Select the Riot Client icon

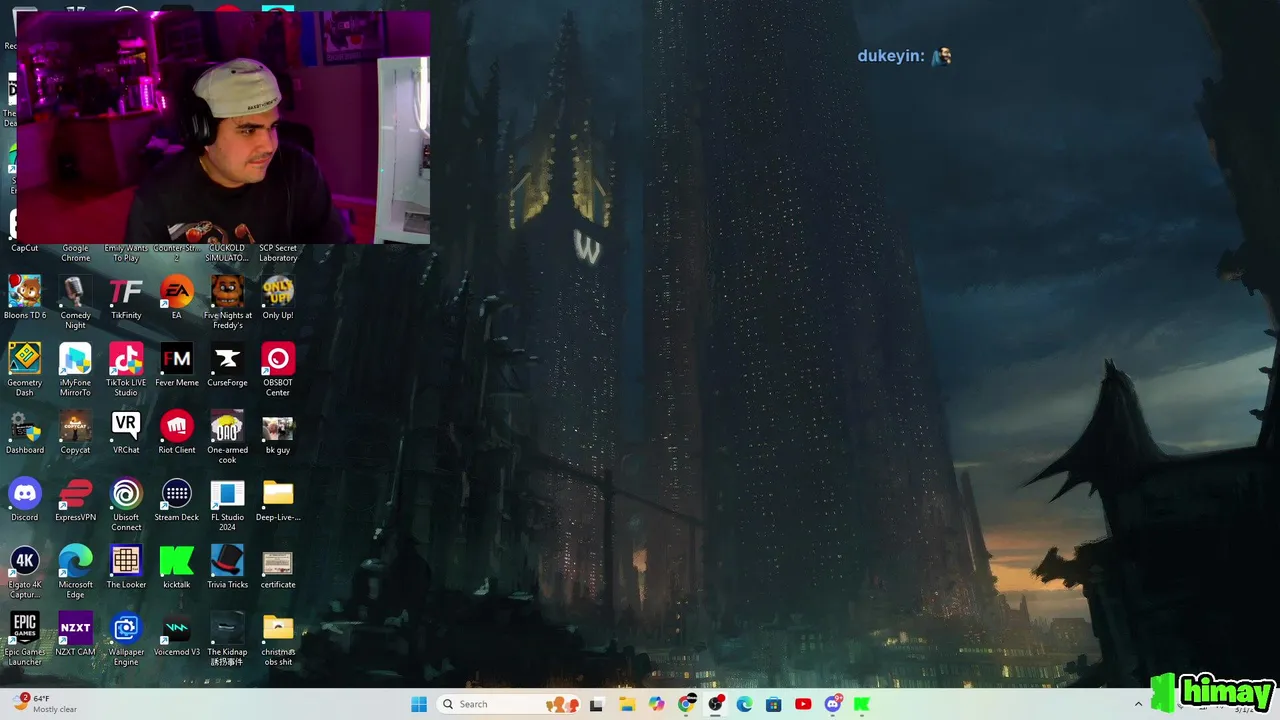click(x=177, y=432)
